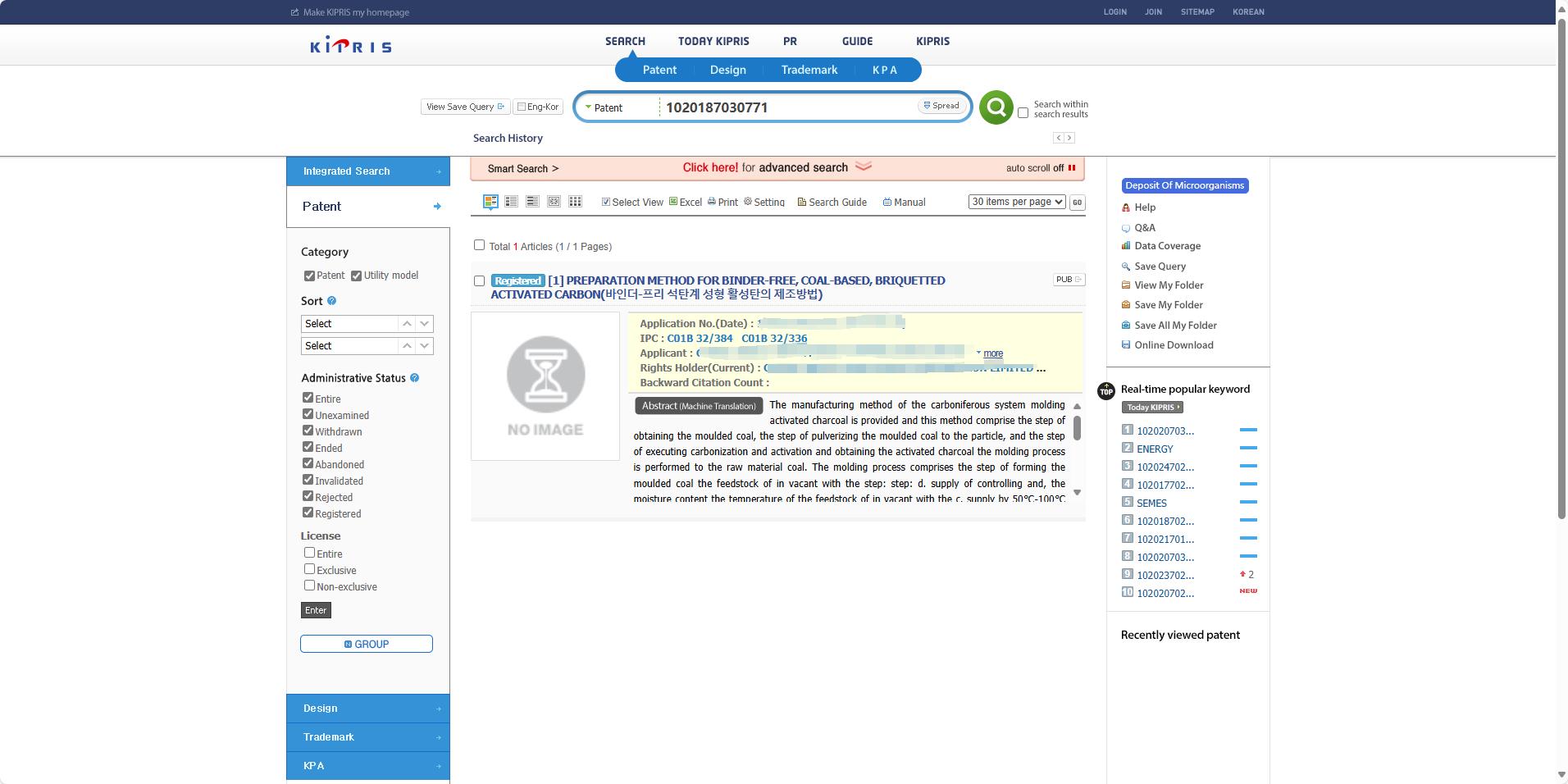Toggle Withdrawn administrative status checkbox
The image size is (1568, 784).
pyautogui.click(x=308, y=431)
